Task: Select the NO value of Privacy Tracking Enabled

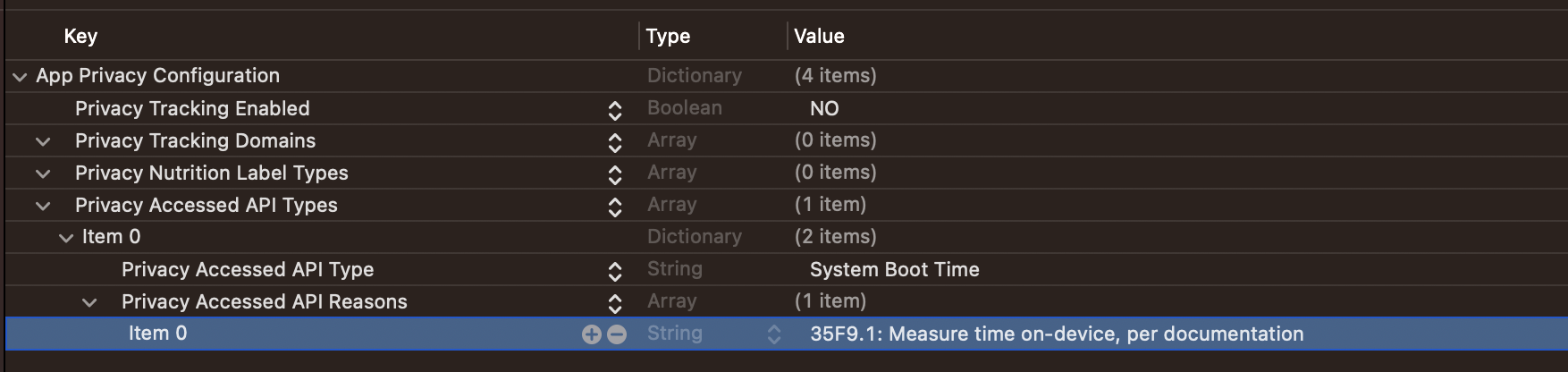Action: pyautogui.click(x=824, y=109)
